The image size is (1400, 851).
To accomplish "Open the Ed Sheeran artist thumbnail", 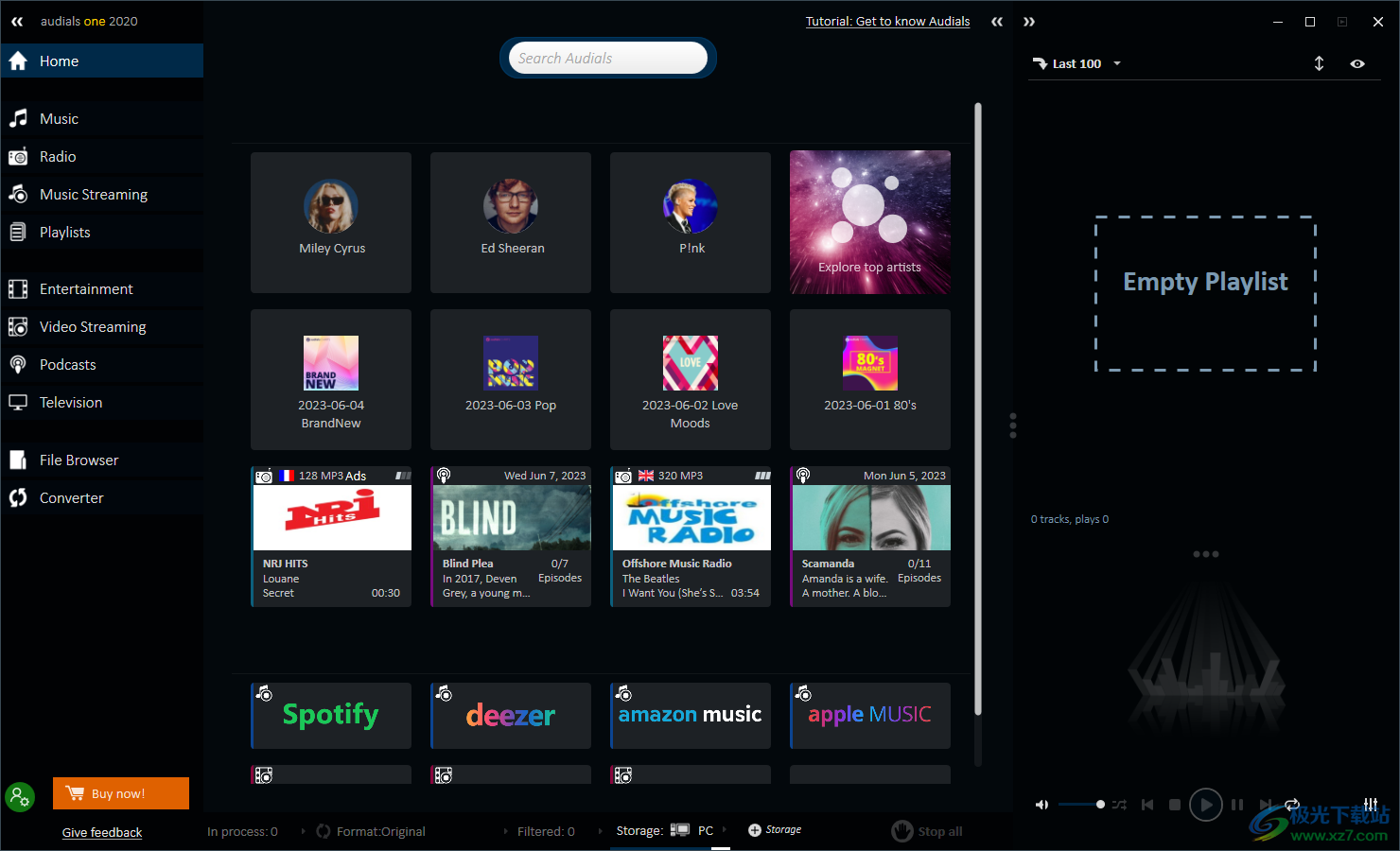I will point(511,206).
